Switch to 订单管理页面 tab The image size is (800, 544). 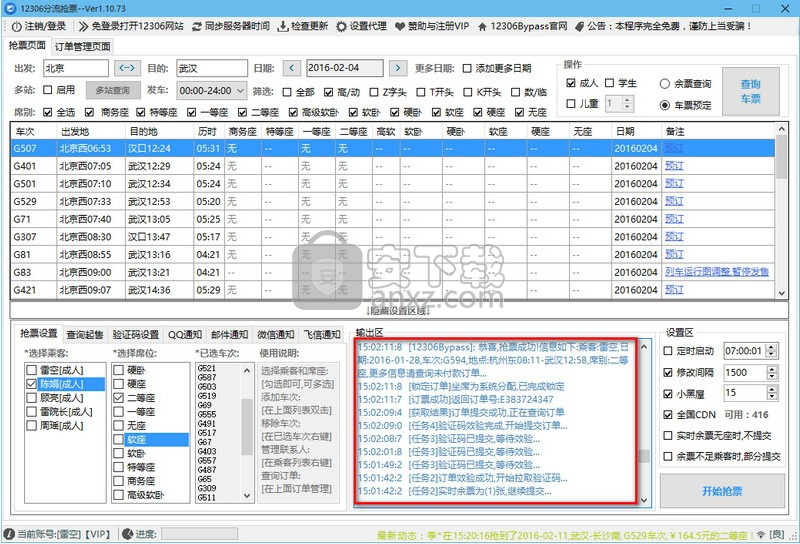coord(82,46)
